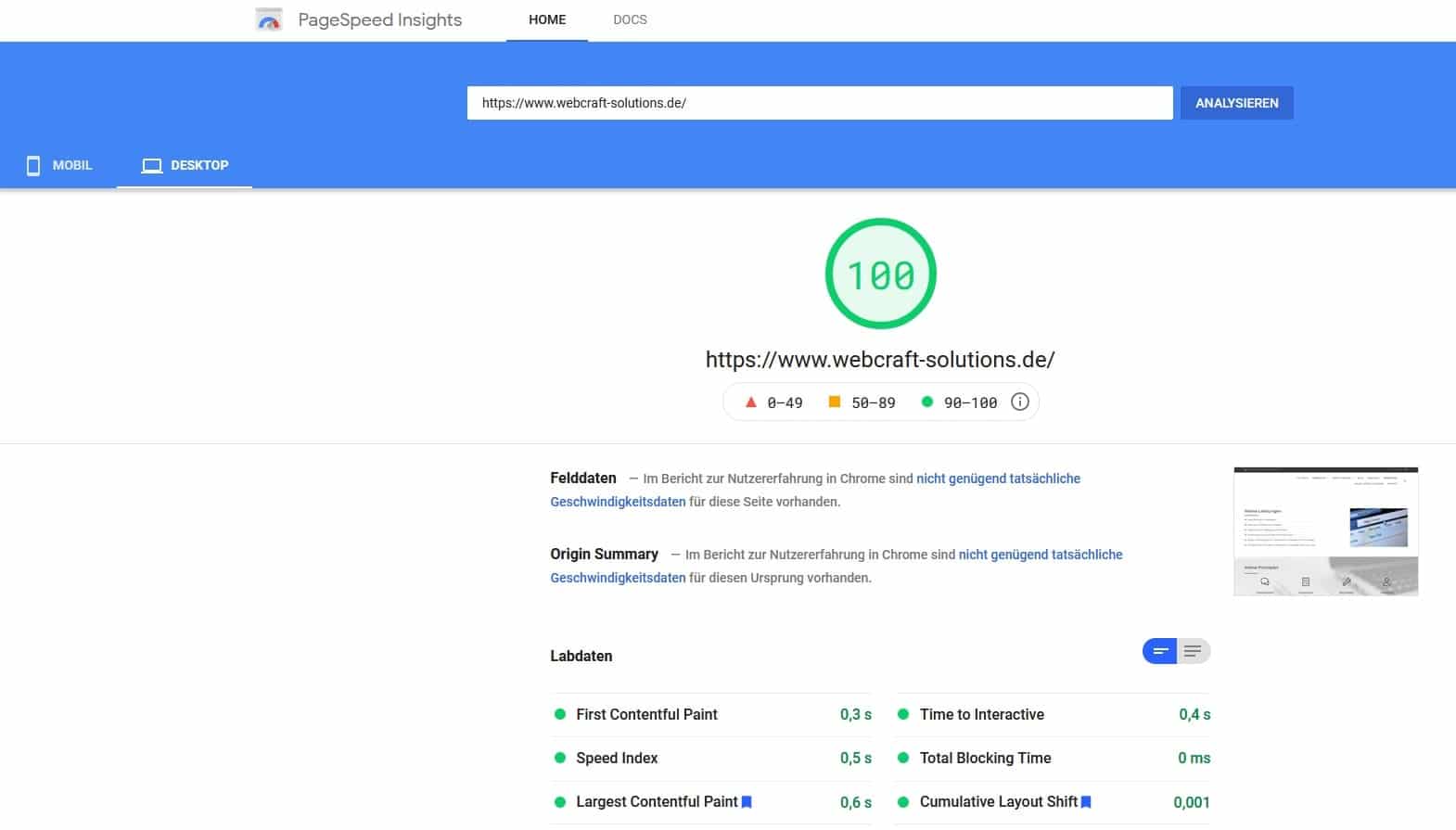Click the 0,6 s value
This screenshot has width=1456, height=830.
pyautogui.click(x=856, y=803)
